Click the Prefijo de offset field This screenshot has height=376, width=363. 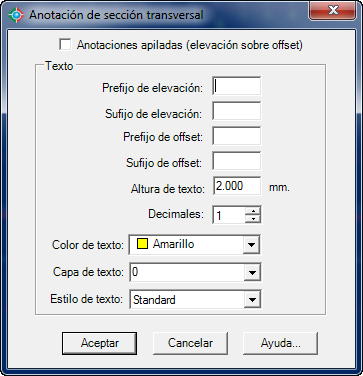pyautogui.click(x=237, y=136)
